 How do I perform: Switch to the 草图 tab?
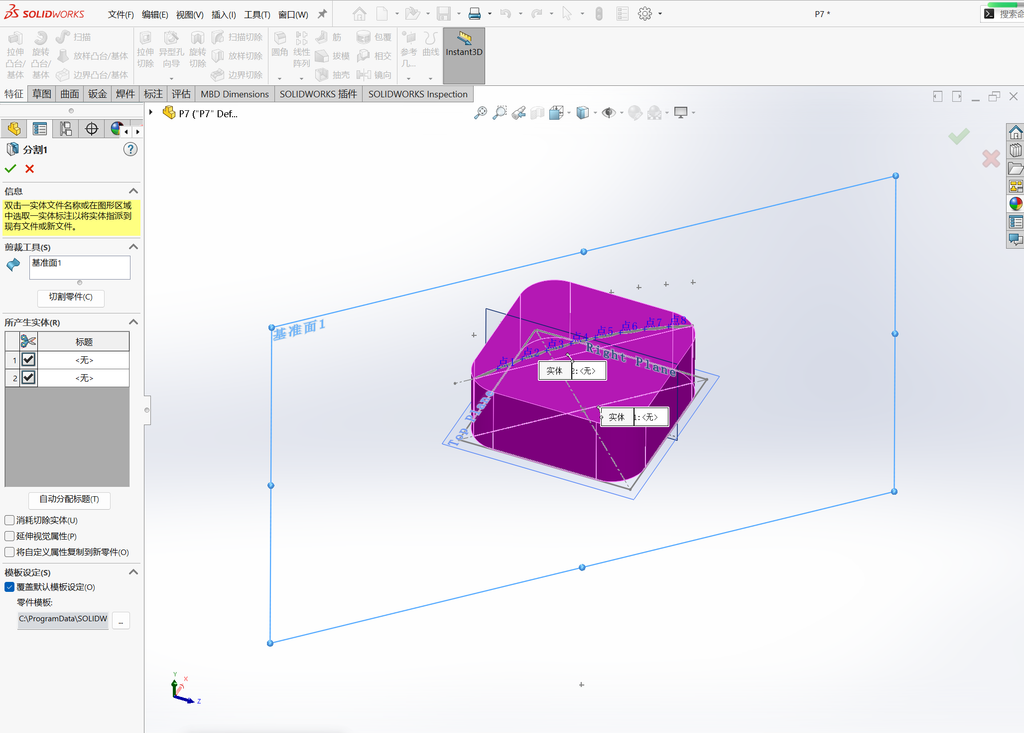pos(42,94)
